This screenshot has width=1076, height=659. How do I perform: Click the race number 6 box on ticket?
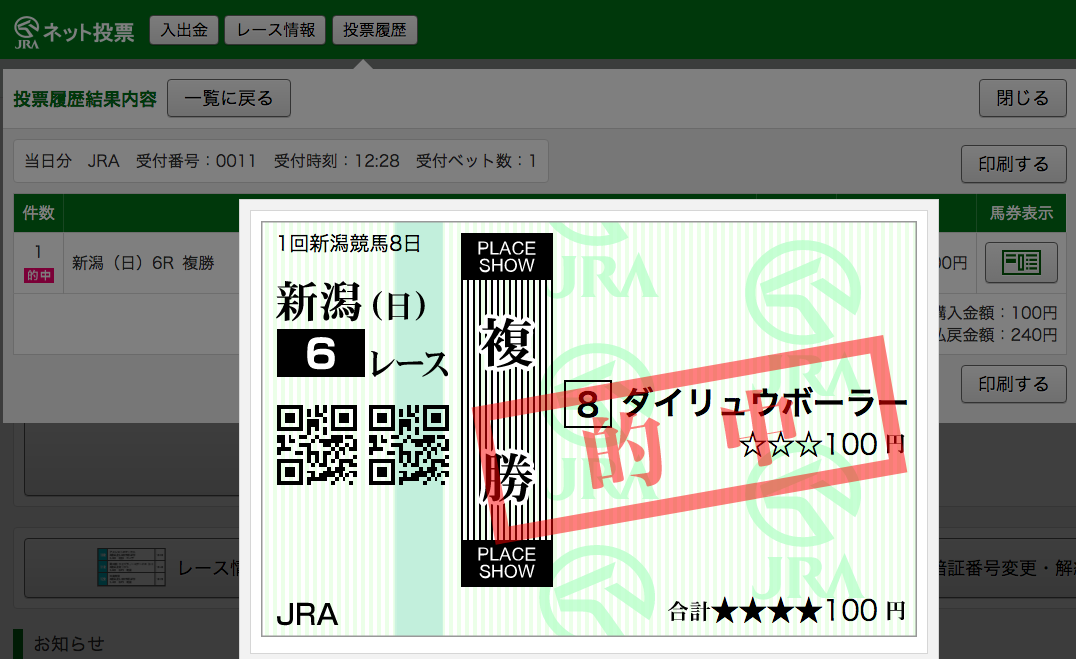click(x=320, y=353)
